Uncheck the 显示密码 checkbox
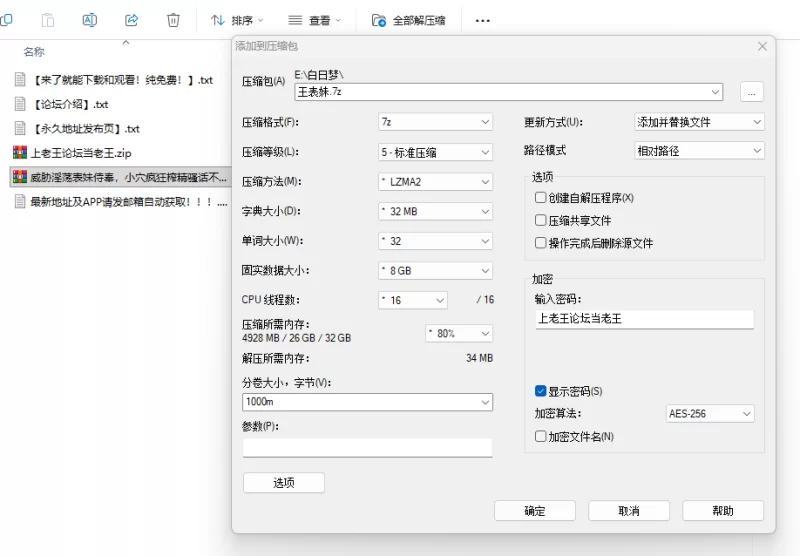 541,391
